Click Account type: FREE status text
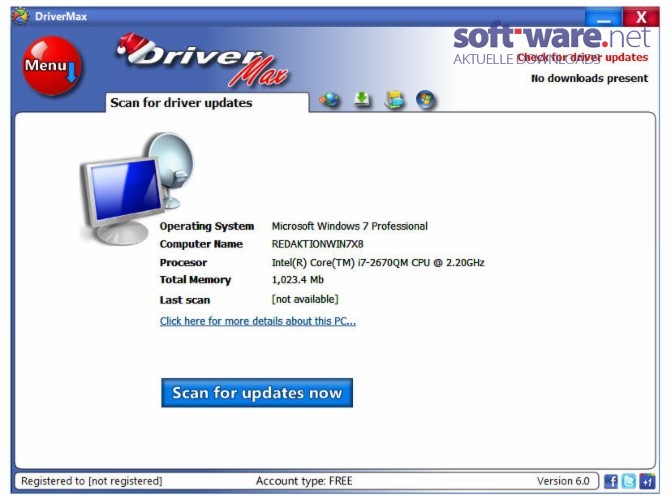Image resolution: width=671 pixels, height=500 pixels. coord(304,481)
